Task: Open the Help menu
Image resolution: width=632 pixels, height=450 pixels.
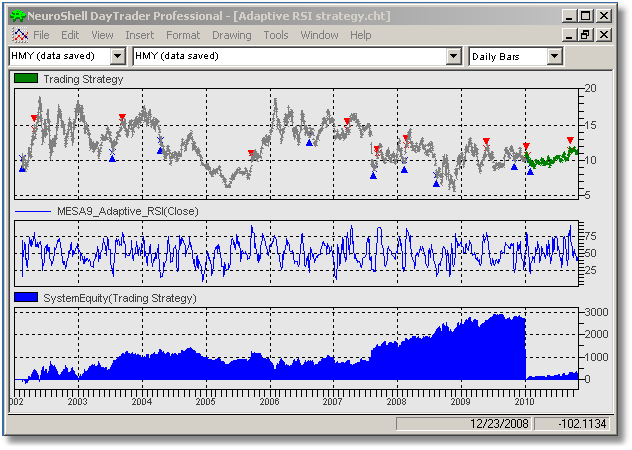Action: tap(360, 35)
